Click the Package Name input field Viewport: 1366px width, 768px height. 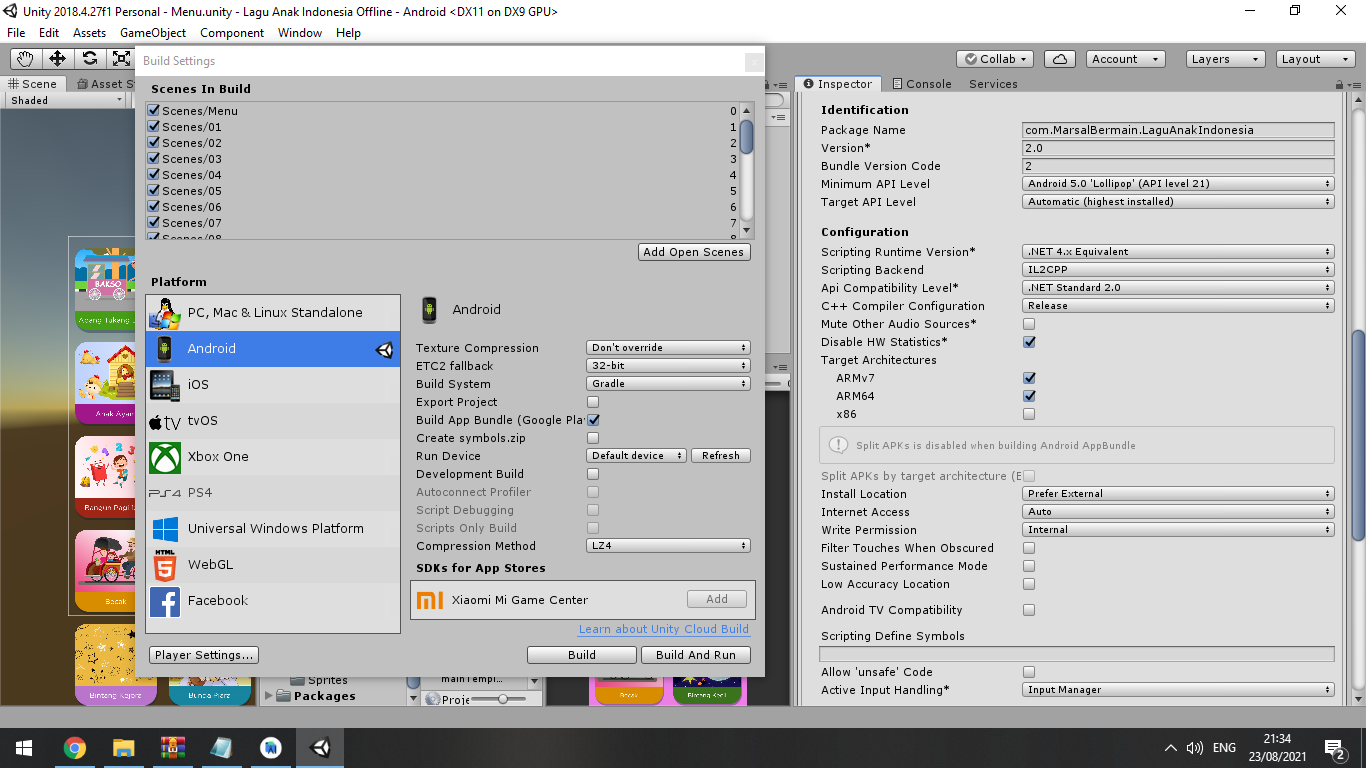[x=1179, y=130]
